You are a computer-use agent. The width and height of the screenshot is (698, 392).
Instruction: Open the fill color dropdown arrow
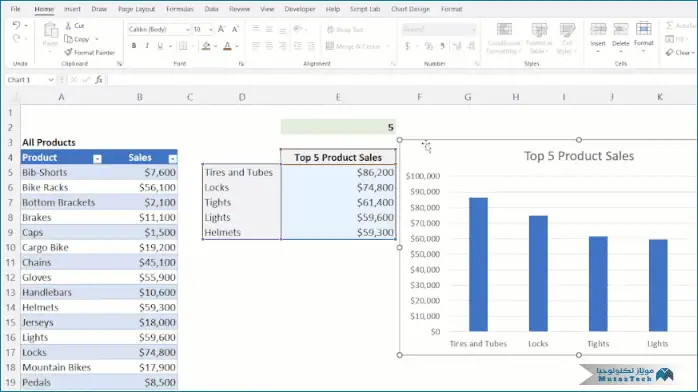tap(215, 46)
